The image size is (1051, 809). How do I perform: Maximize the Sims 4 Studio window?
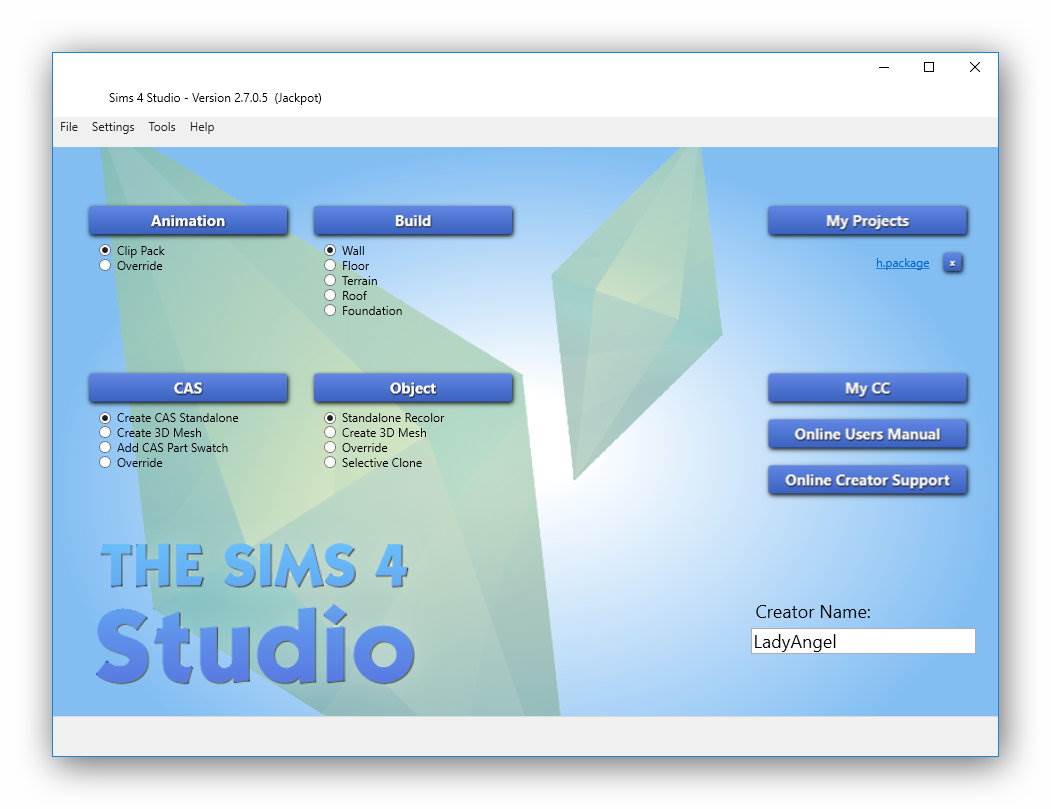pos(929,67)
